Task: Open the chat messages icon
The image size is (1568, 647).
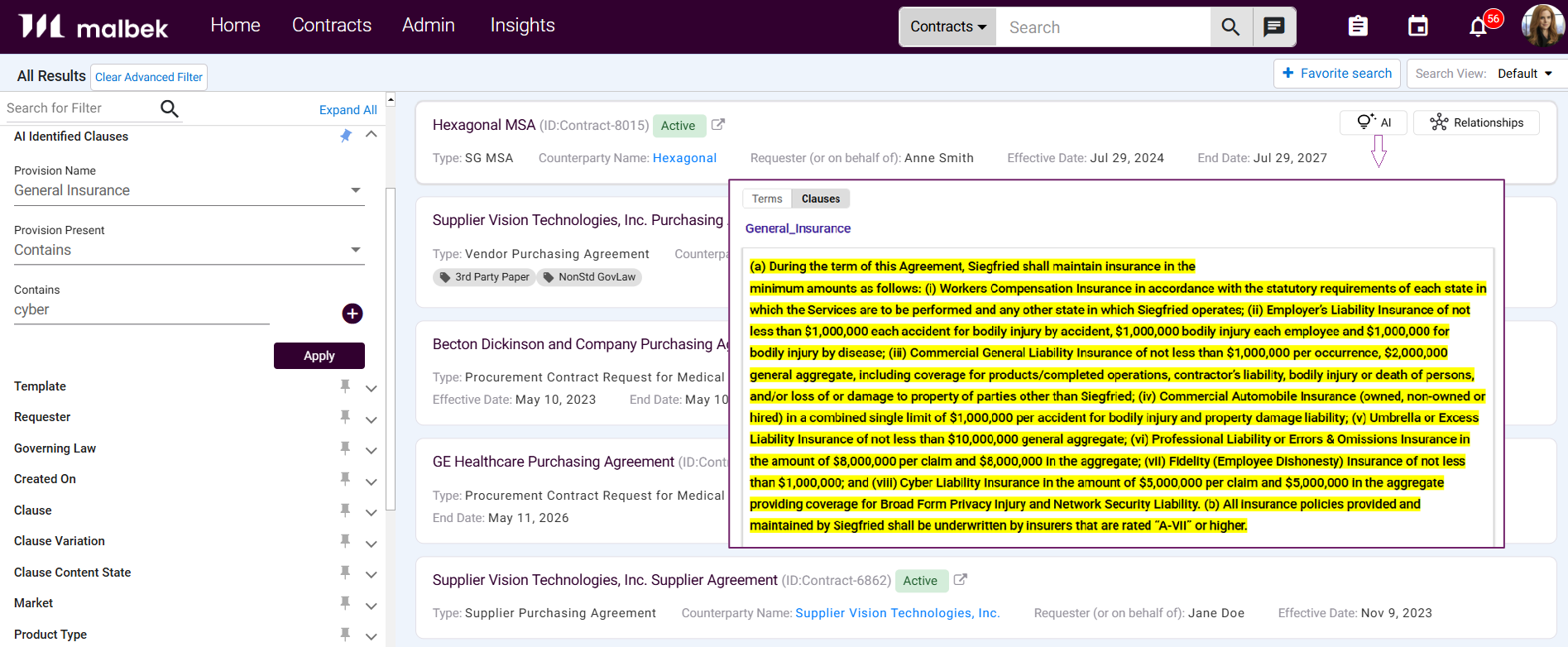Action: (x=1274, y=27)
